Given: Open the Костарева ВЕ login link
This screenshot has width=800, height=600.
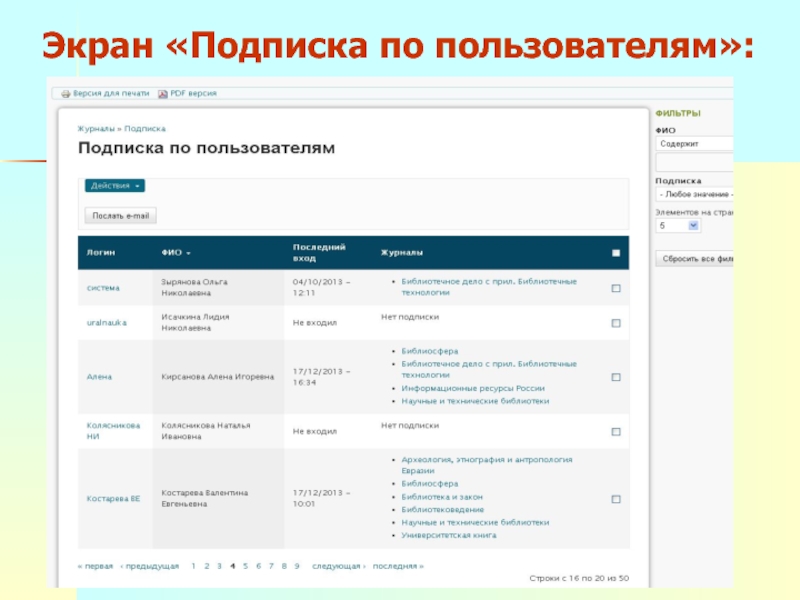Looking at the screenshot, I should click(113, 498).
